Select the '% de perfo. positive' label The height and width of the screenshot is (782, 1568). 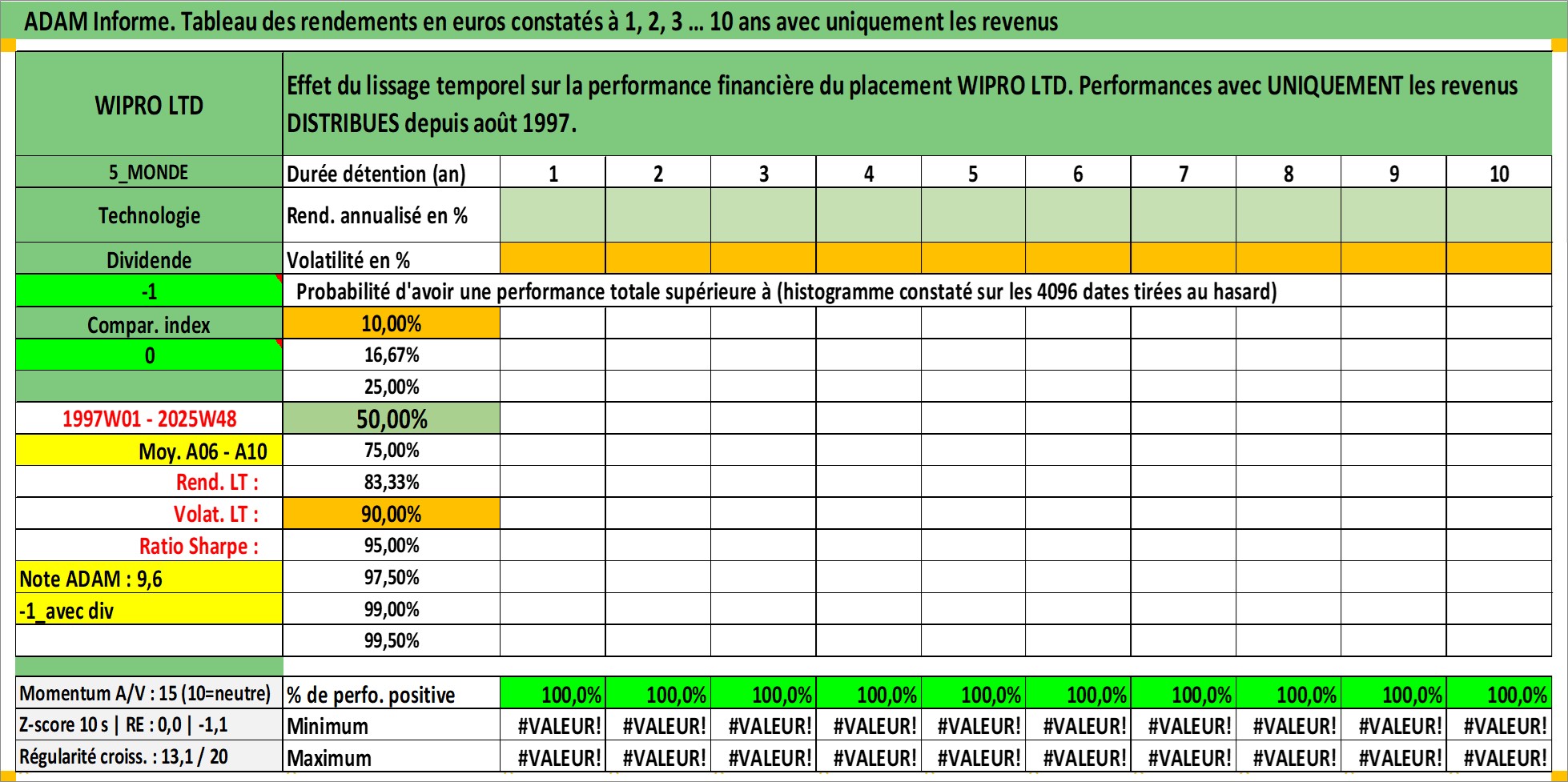(392, 694)
